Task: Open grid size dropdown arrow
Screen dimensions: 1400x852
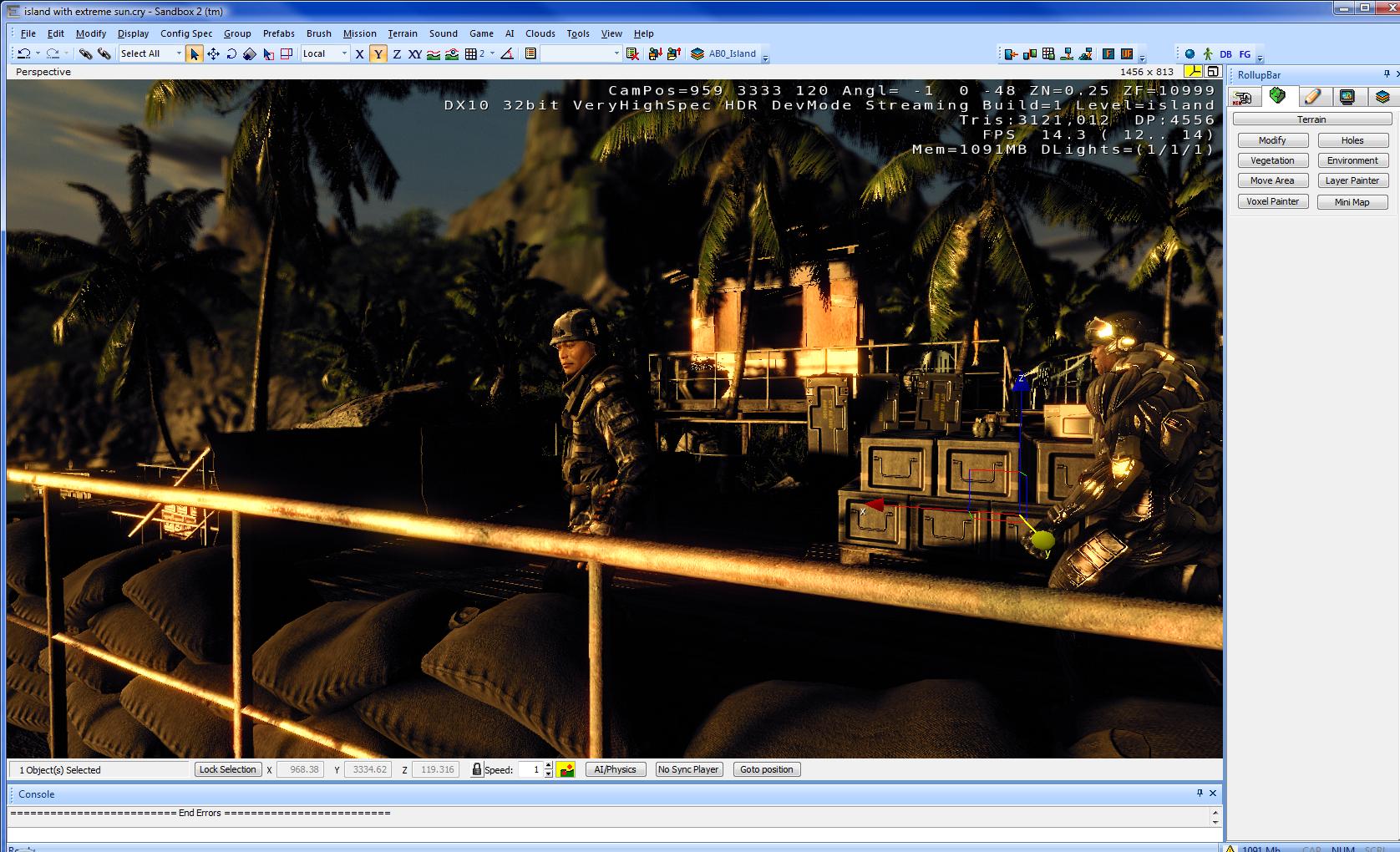Action: 493,53
